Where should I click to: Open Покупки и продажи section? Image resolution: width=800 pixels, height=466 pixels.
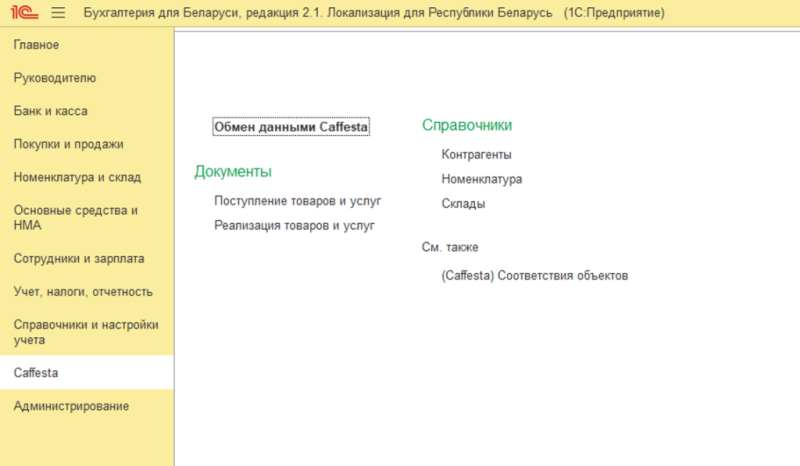[x=68, y=144]
